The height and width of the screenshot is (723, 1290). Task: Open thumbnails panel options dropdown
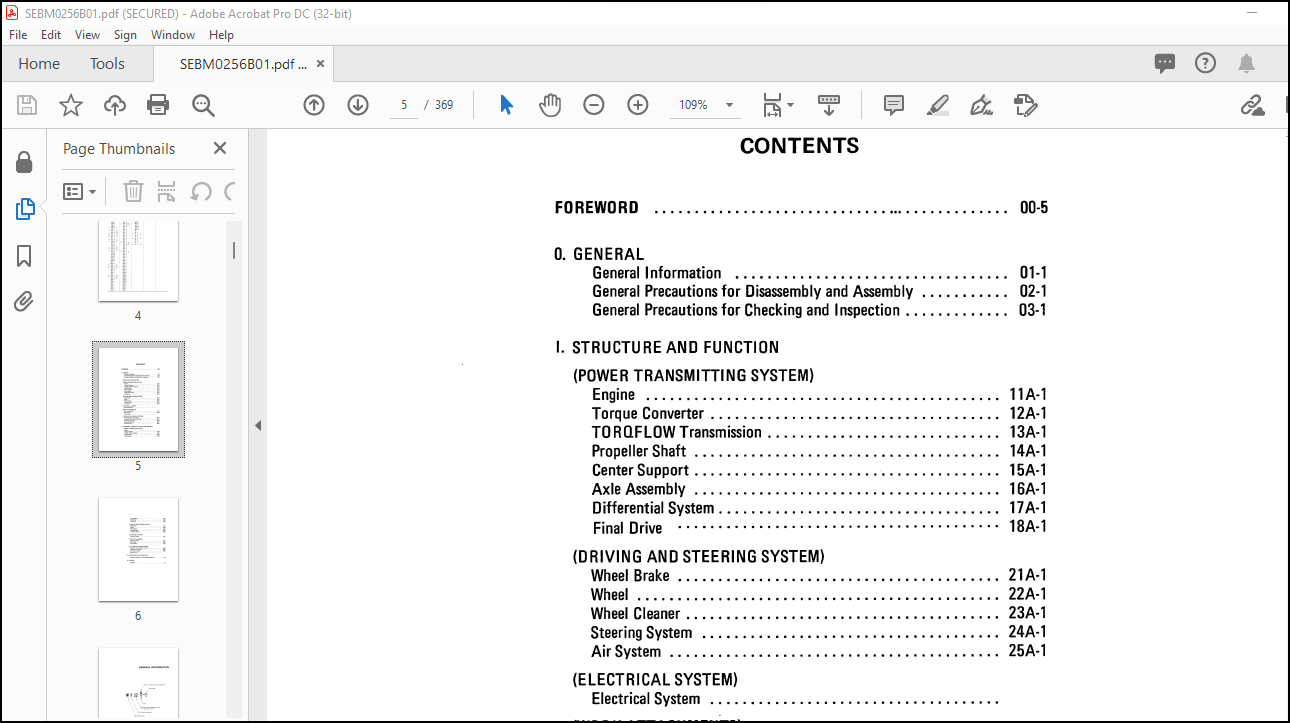[80, 191]
